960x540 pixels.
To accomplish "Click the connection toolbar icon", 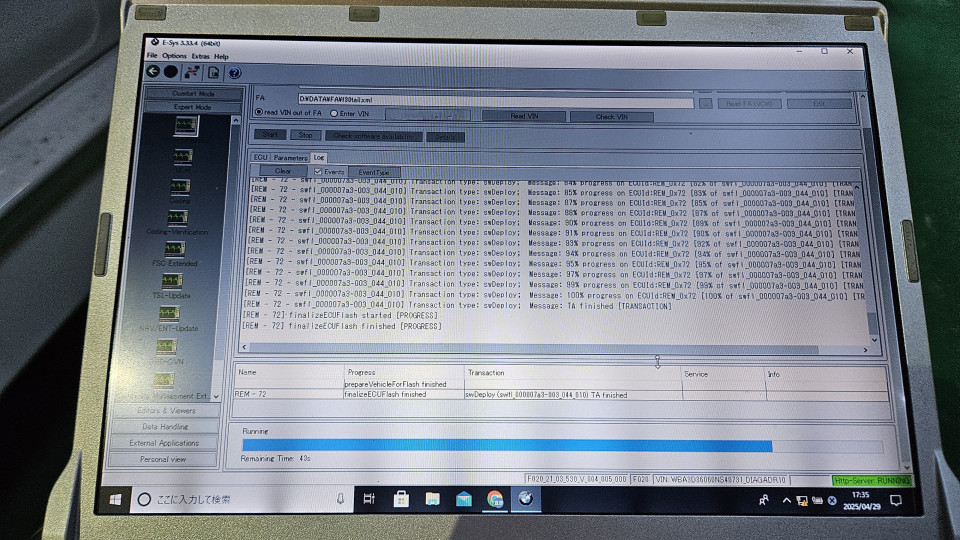I will (x=192, y=72).
